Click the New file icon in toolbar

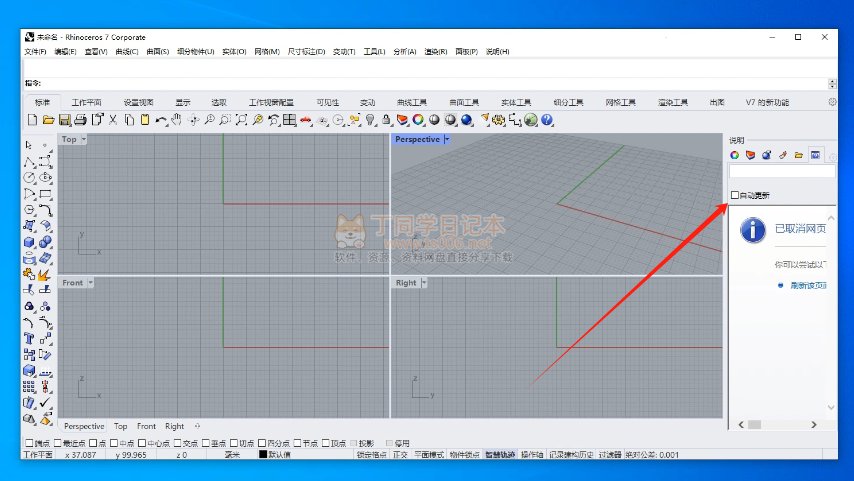[x=32, y=120]
